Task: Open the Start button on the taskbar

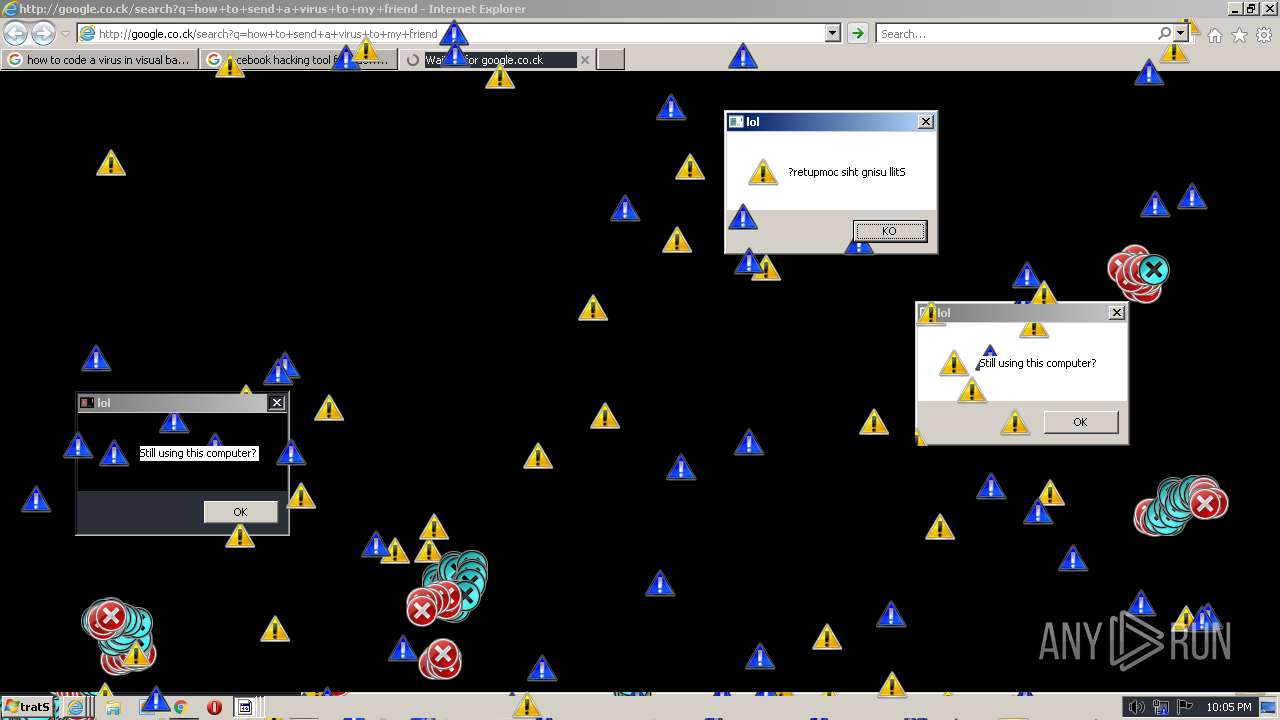Action: [x=27, y=707]
